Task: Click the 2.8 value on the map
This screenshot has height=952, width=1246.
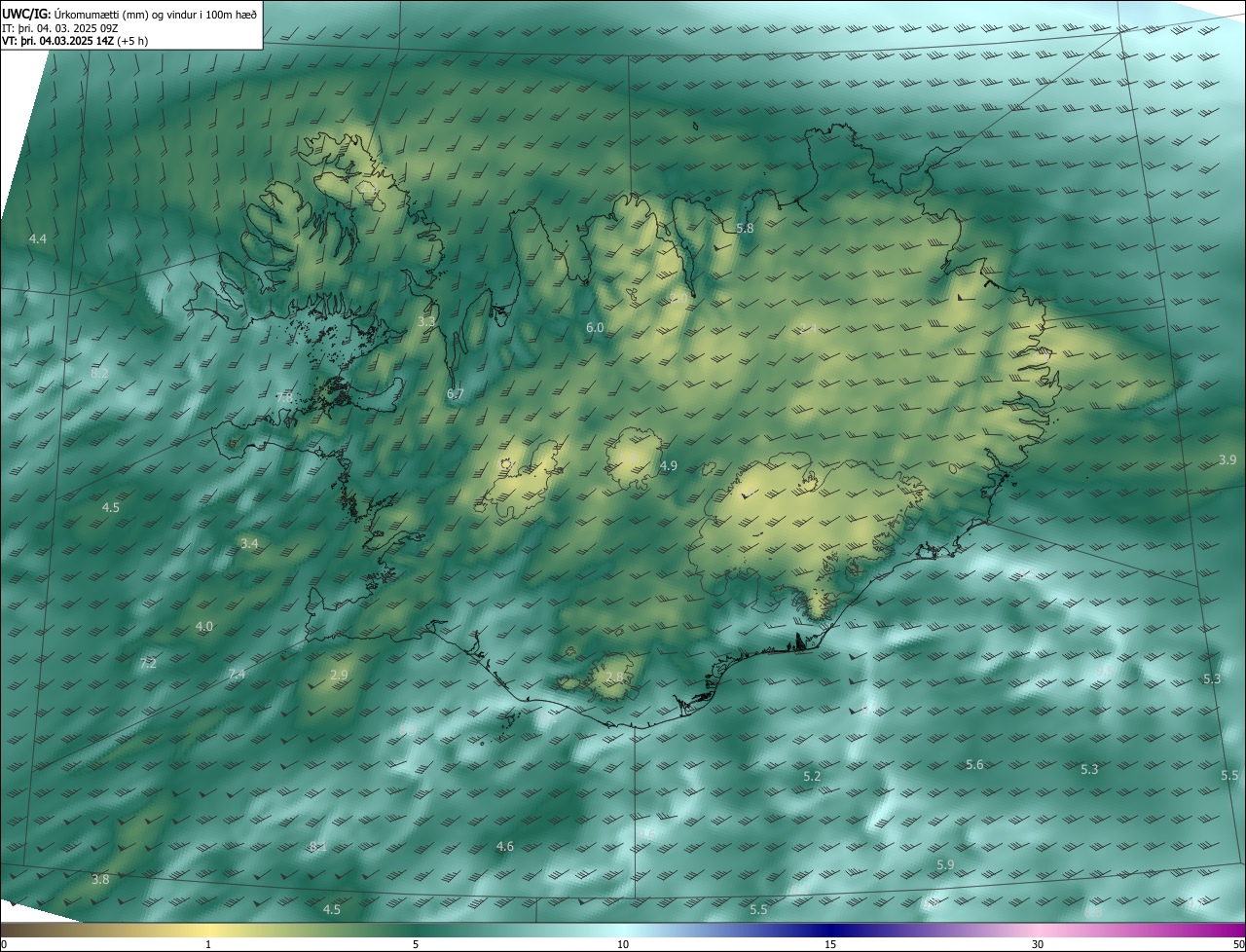Action: click(x=614, y=677)
